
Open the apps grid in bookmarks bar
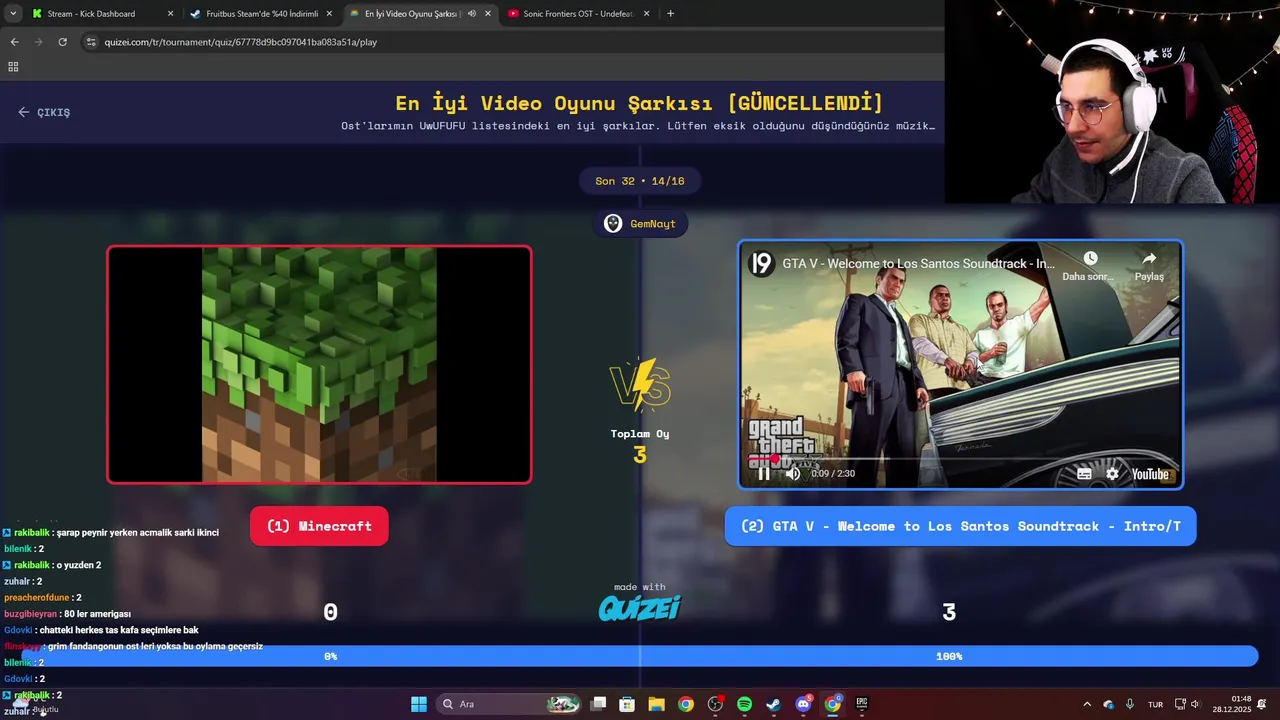[13, 67]
